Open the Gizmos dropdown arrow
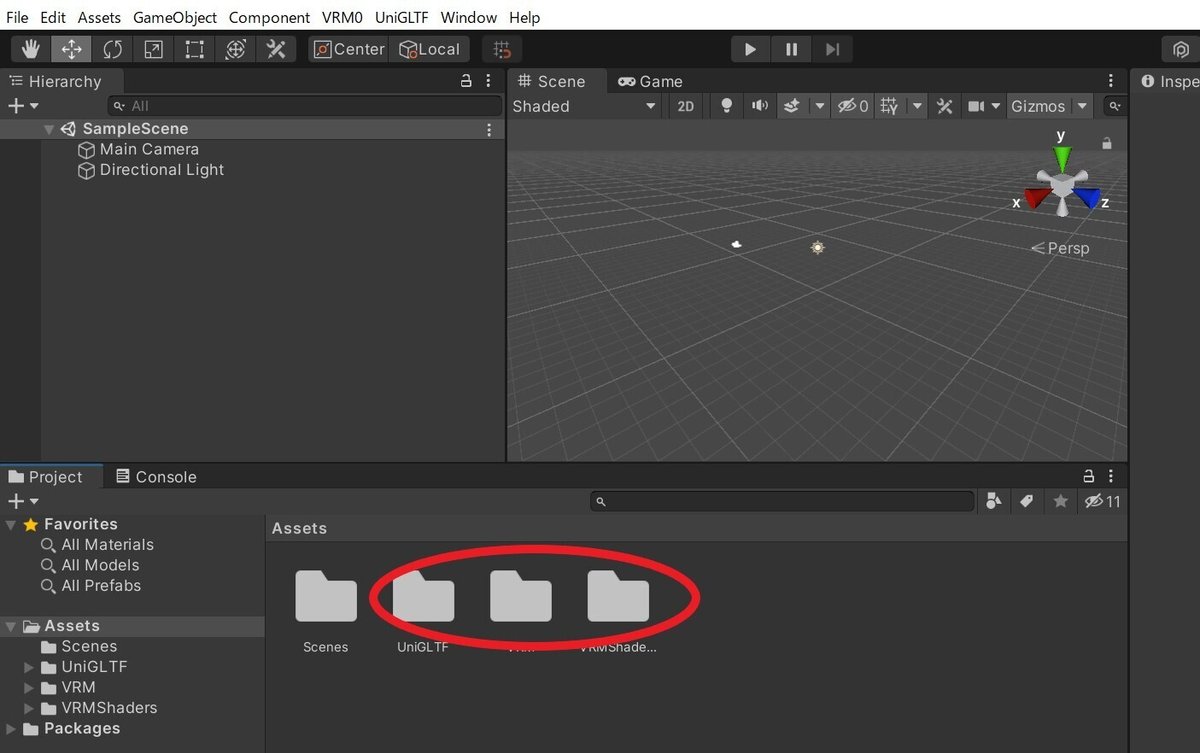1200x753 pixels. pyautogui.click(x=1082, y=106)
